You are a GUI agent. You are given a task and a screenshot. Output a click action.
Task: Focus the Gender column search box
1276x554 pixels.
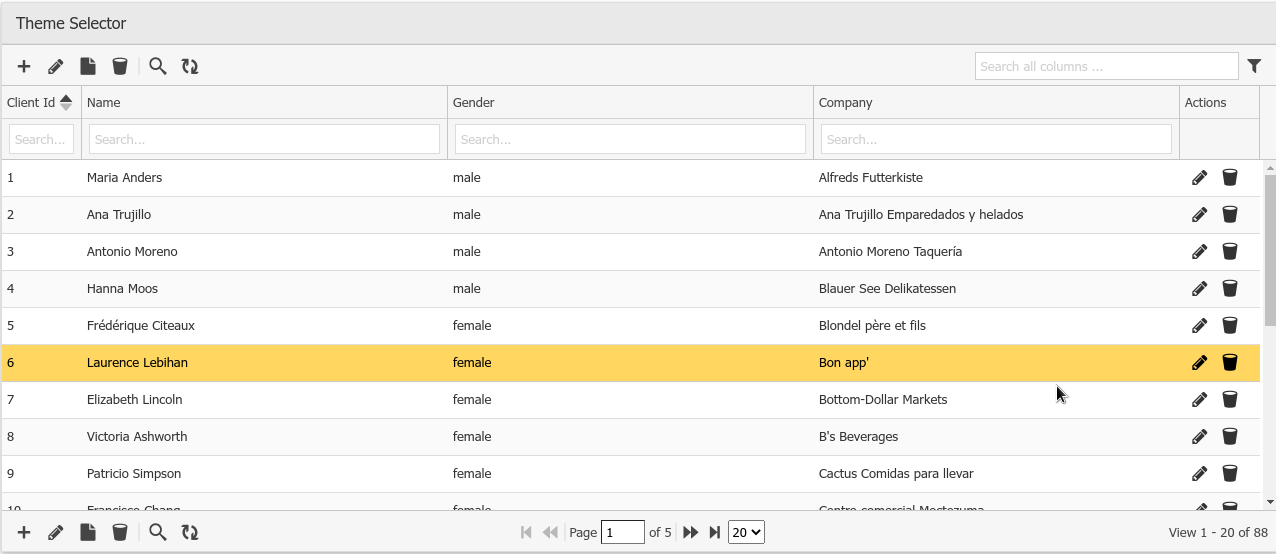pos(630,139)
